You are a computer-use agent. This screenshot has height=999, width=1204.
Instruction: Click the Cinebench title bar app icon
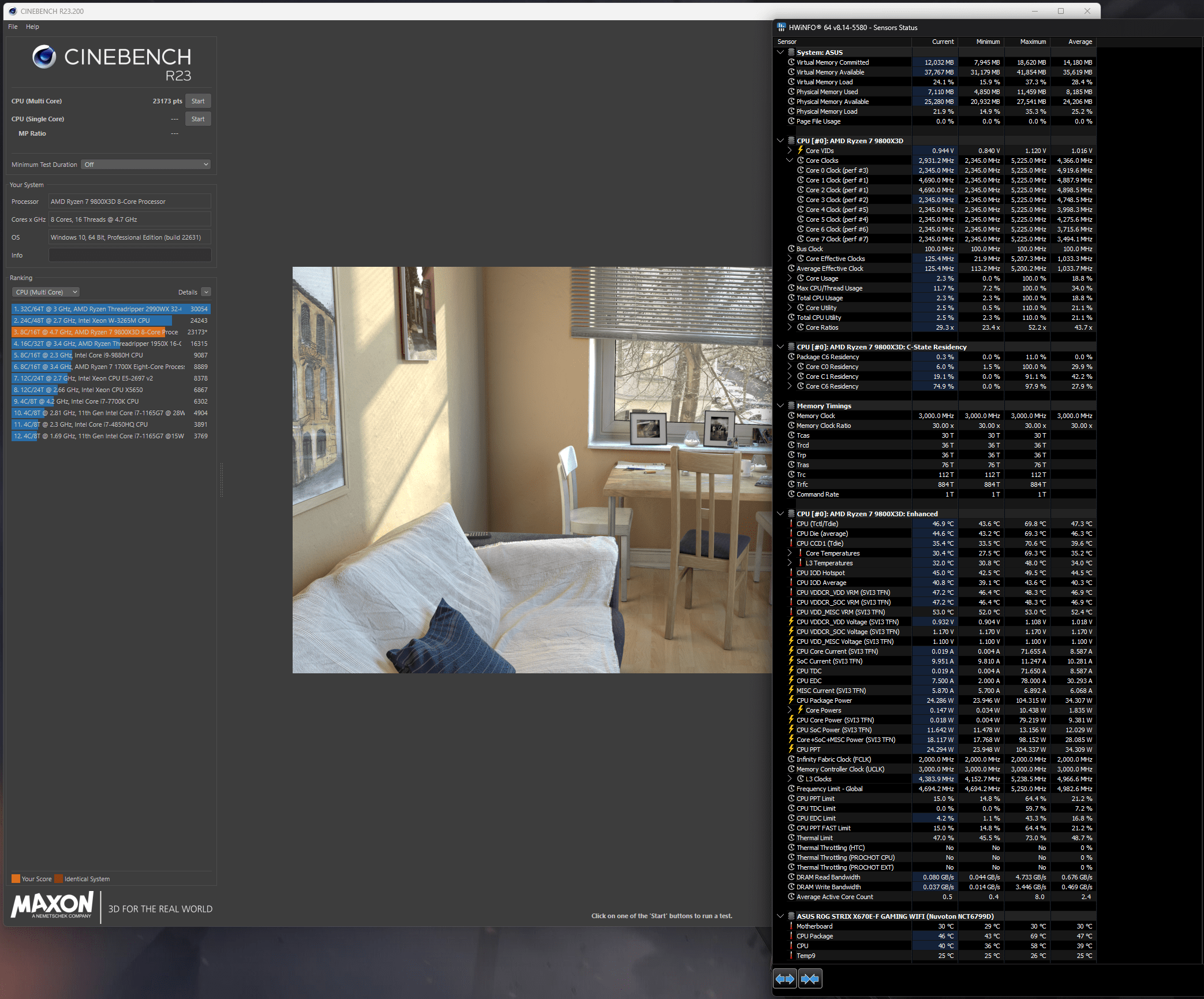[13, 11]
